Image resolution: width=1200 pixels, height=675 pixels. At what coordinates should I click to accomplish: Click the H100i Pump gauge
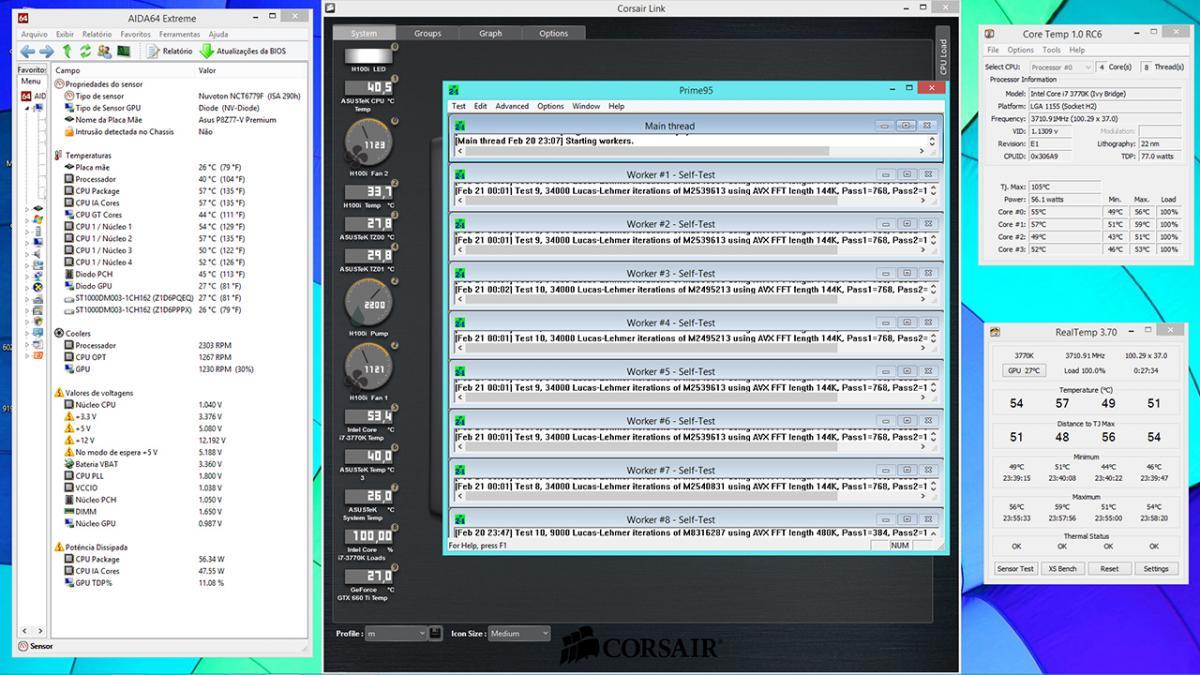coord(369,301)
